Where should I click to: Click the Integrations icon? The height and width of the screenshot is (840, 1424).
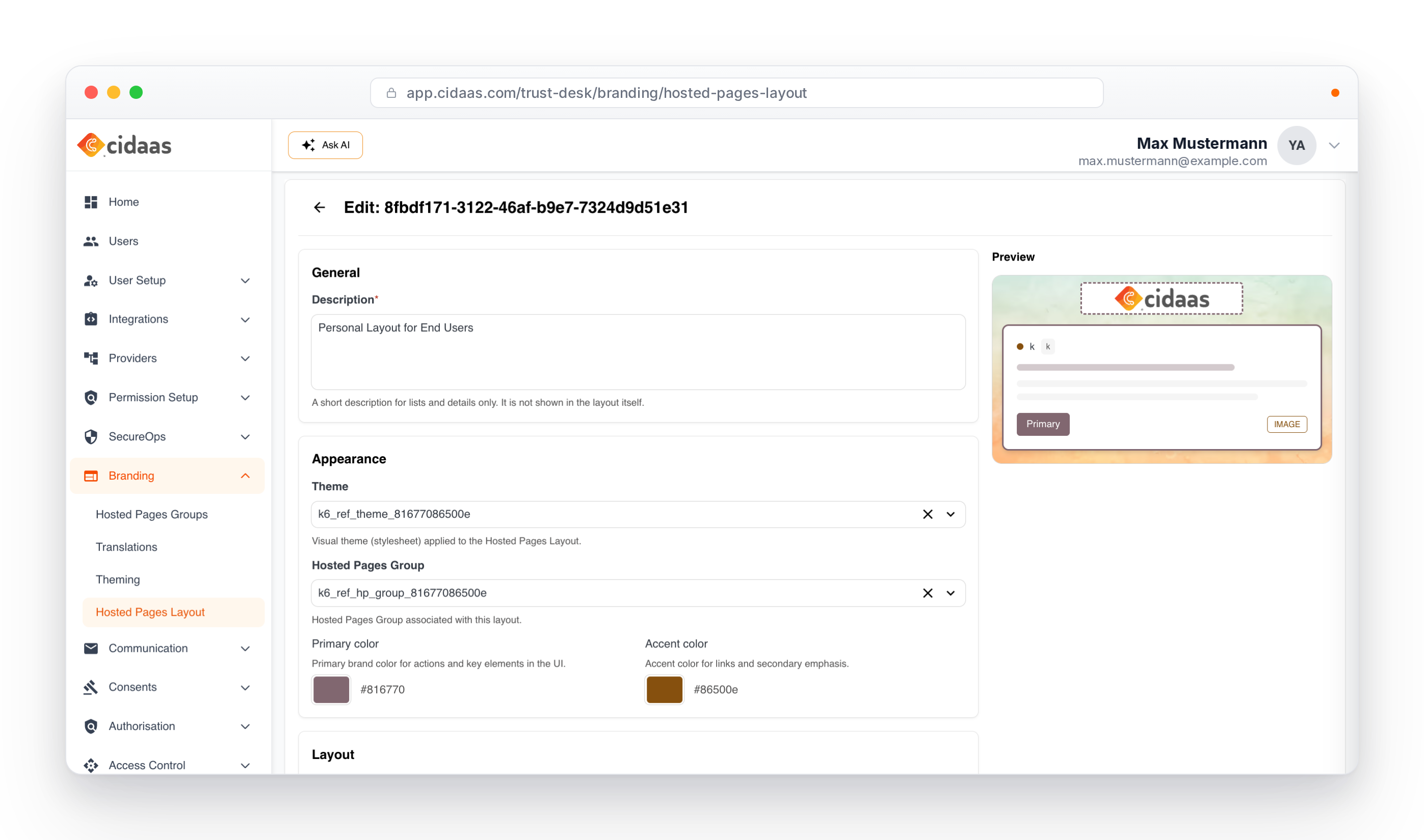click(x=91, y=319)
